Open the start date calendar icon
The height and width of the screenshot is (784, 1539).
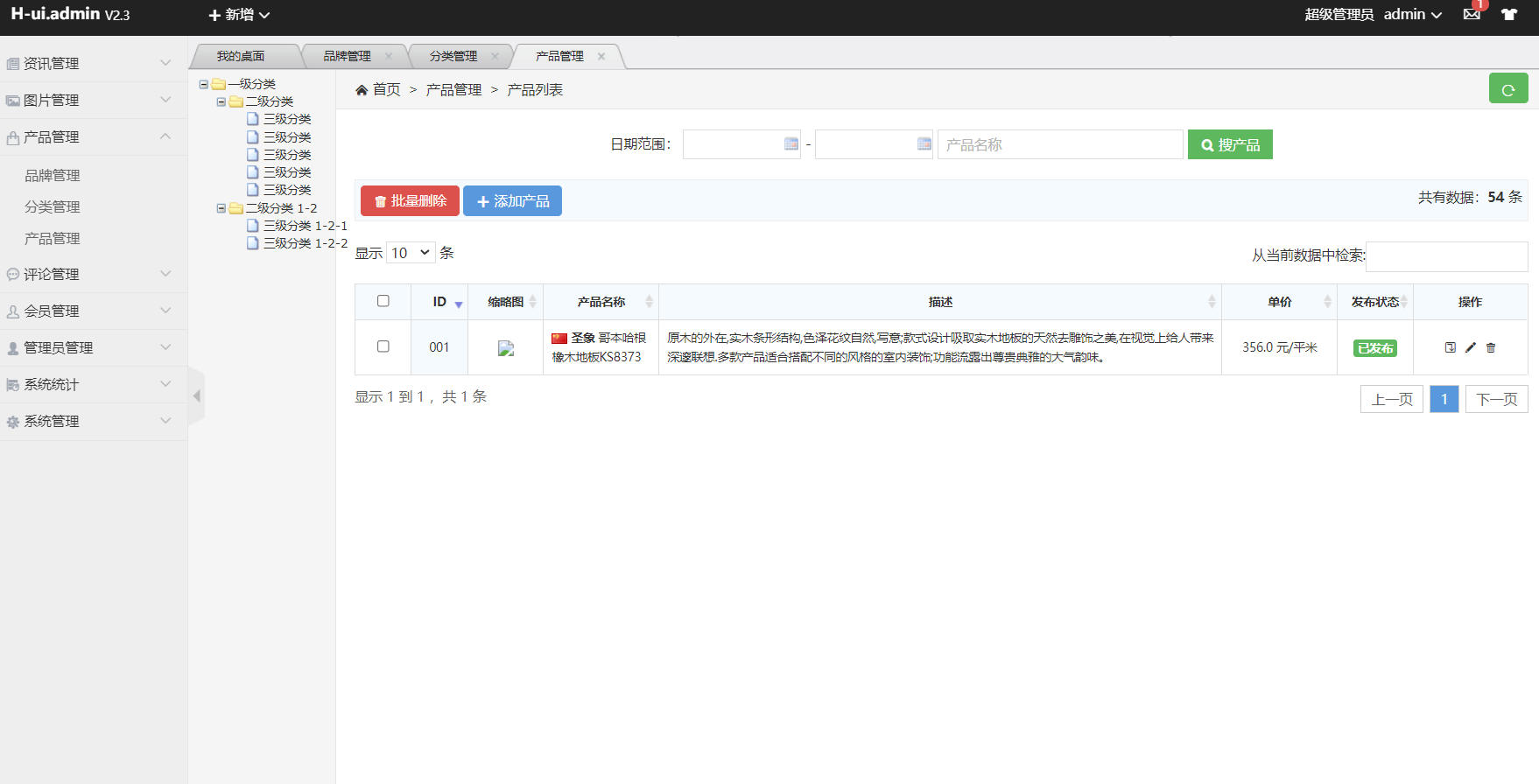(x=791, y=143)
